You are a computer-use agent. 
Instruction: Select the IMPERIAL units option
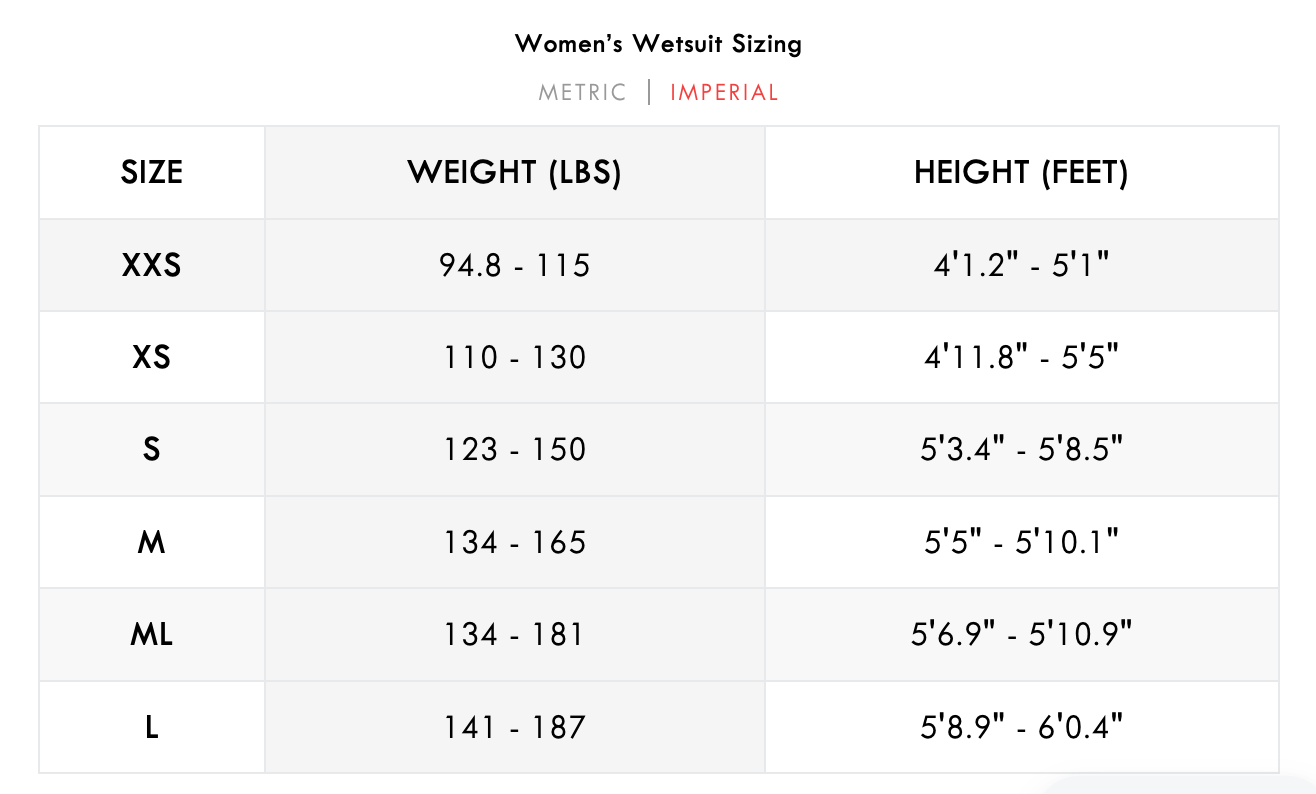(724, 93)
